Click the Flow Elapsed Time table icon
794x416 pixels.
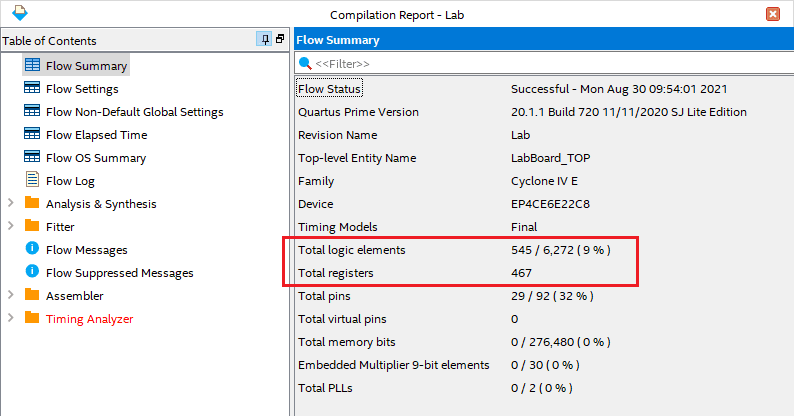32,135
